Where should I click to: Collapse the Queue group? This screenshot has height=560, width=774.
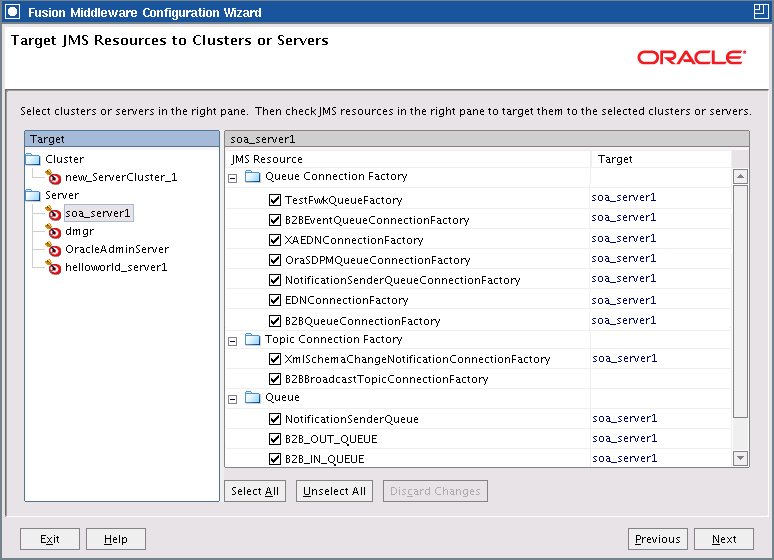[233, 399]
